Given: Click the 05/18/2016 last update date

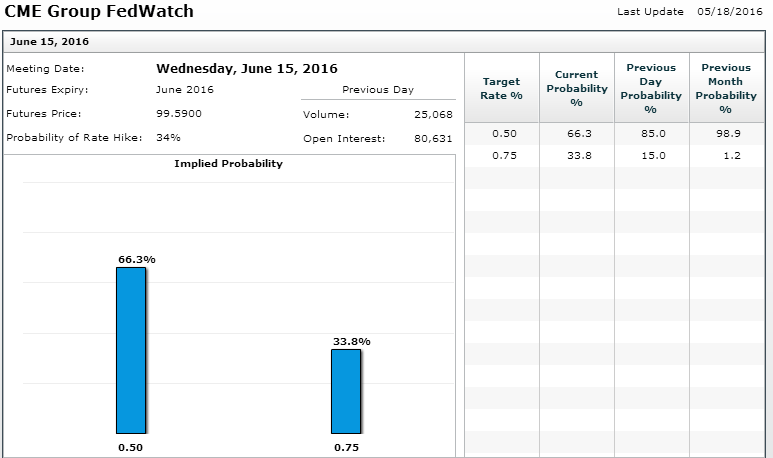Looking at the screenshot, I should point(730,11).
